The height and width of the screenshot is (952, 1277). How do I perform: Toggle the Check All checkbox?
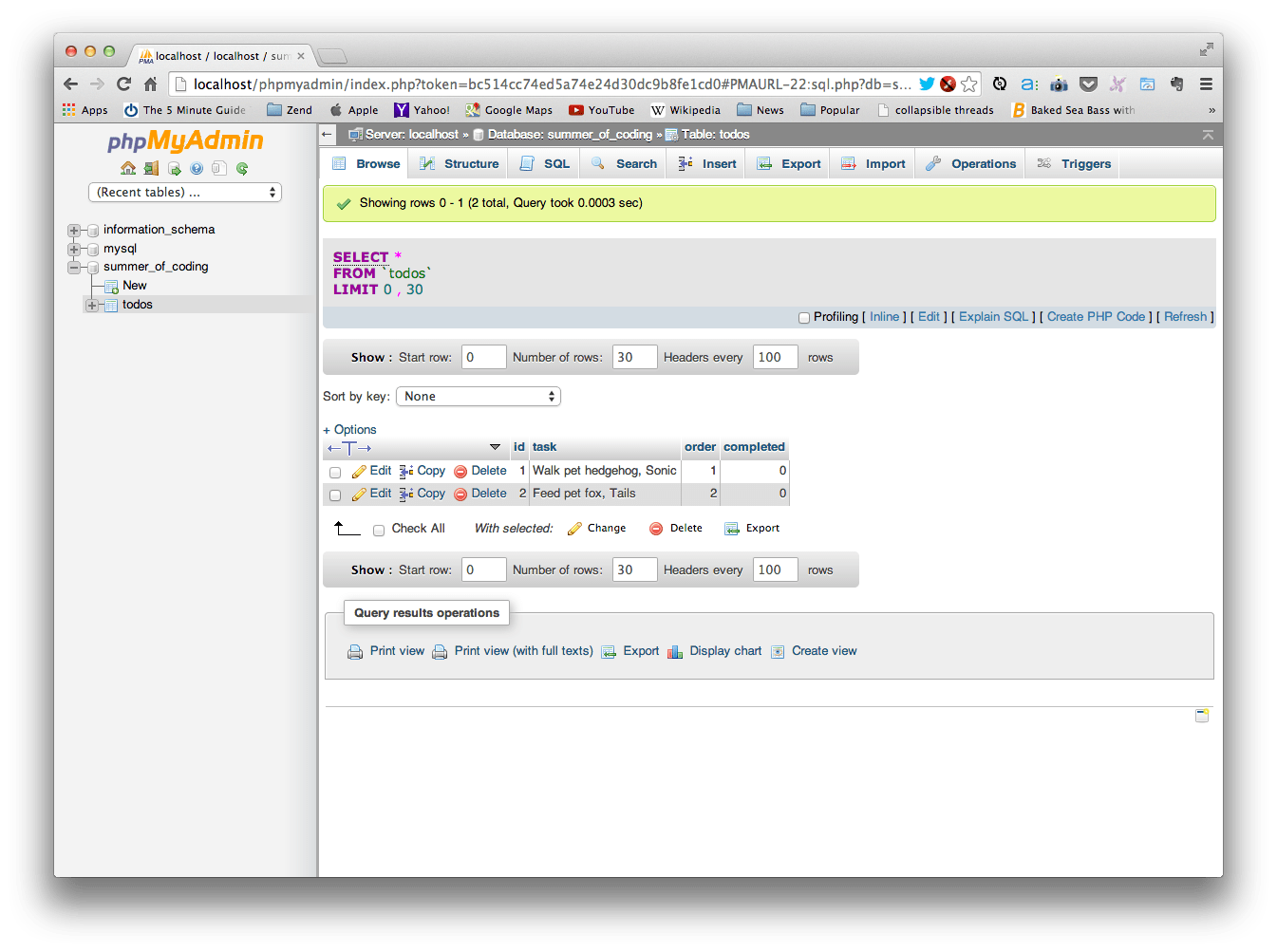pyautogui.click(x=379, y=530)
